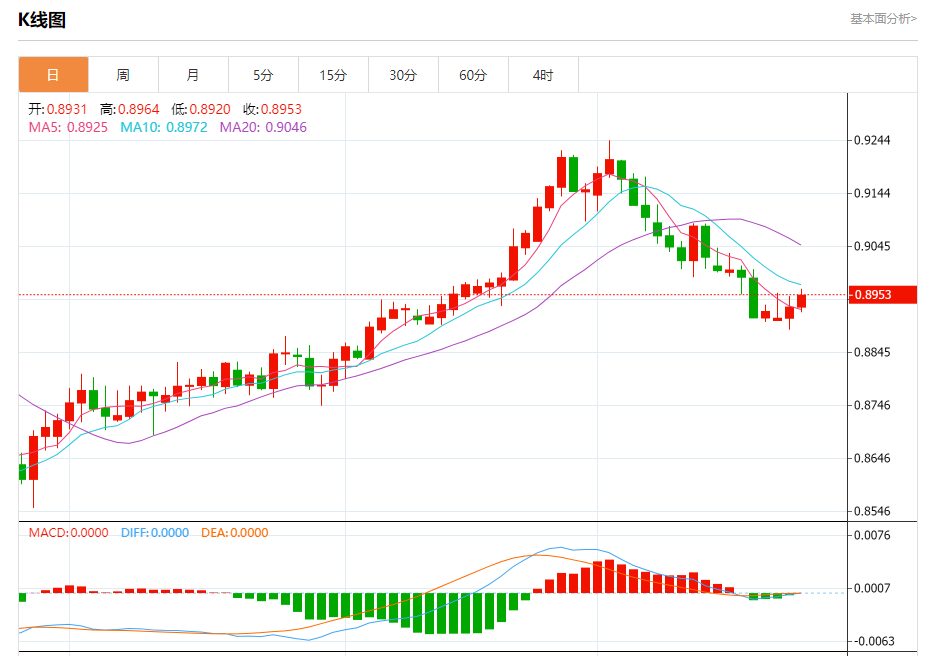Show the 5分 five-minute chart
This screenshot has width=929, height=656.
coord(263,75)
